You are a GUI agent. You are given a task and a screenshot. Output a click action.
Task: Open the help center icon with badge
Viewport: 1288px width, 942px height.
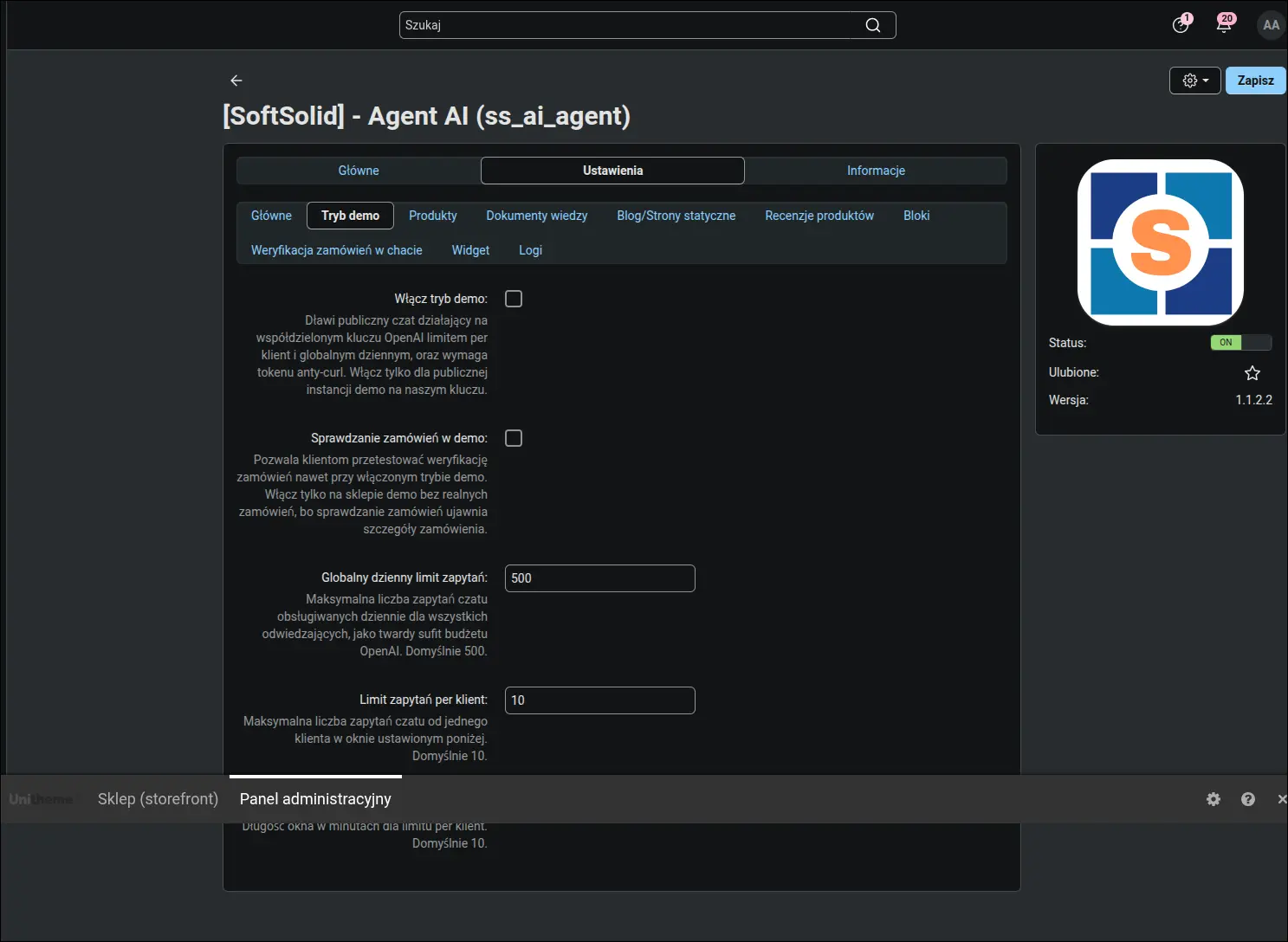point(1181,24)
